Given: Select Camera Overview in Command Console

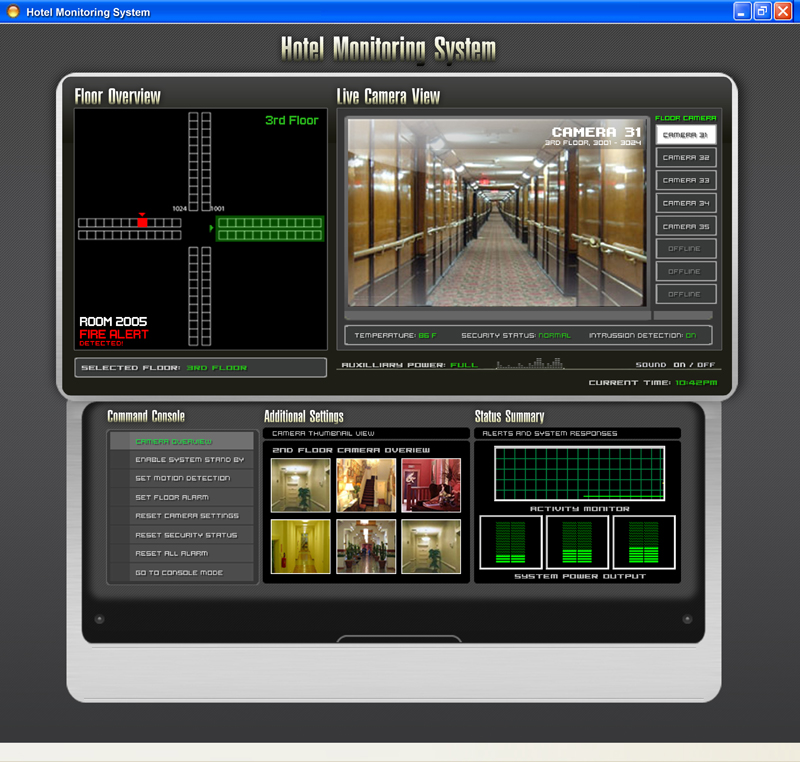Looking at the screenshot, I should (x=182, y=441).
